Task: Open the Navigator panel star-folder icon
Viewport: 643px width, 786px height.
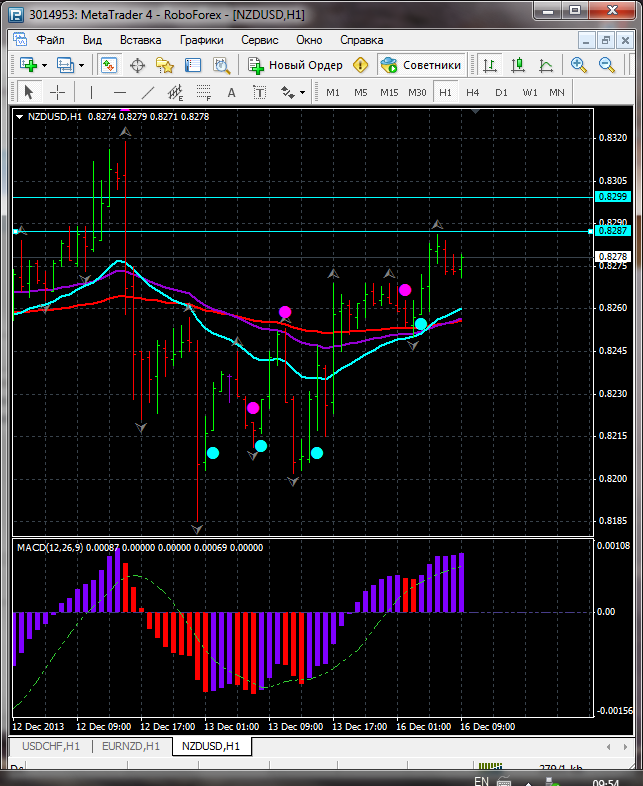Action: [x=165, y=65]
